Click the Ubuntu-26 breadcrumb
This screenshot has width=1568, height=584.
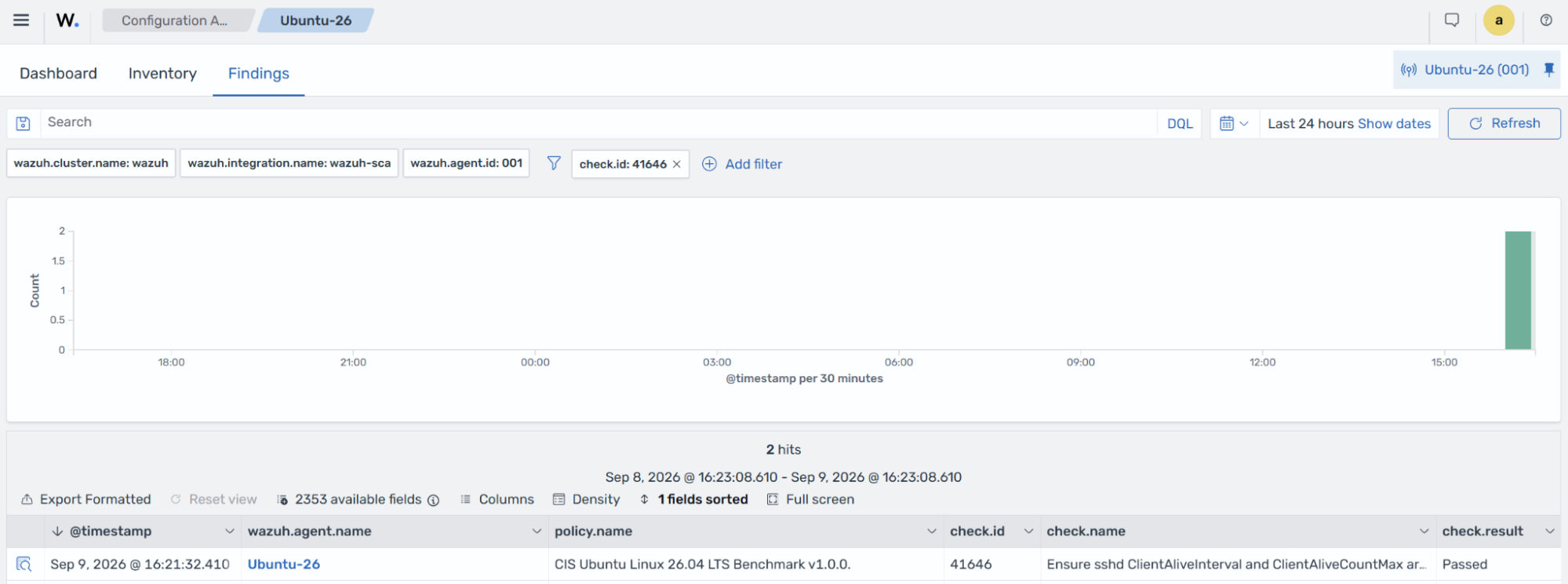click(x=315, y=20)
